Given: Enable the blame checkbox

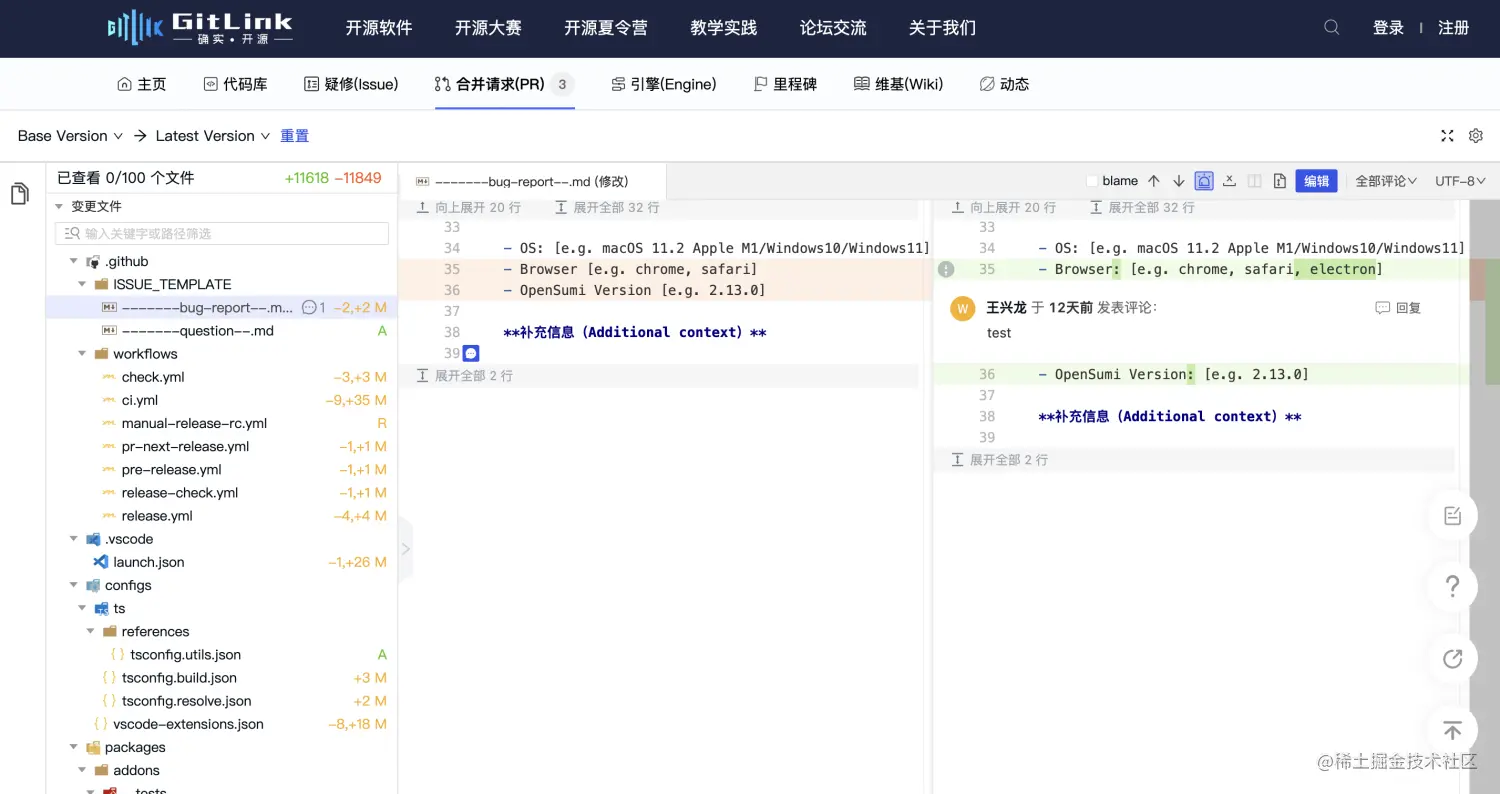Looking at the screenshot, I should pos(1092,181).
